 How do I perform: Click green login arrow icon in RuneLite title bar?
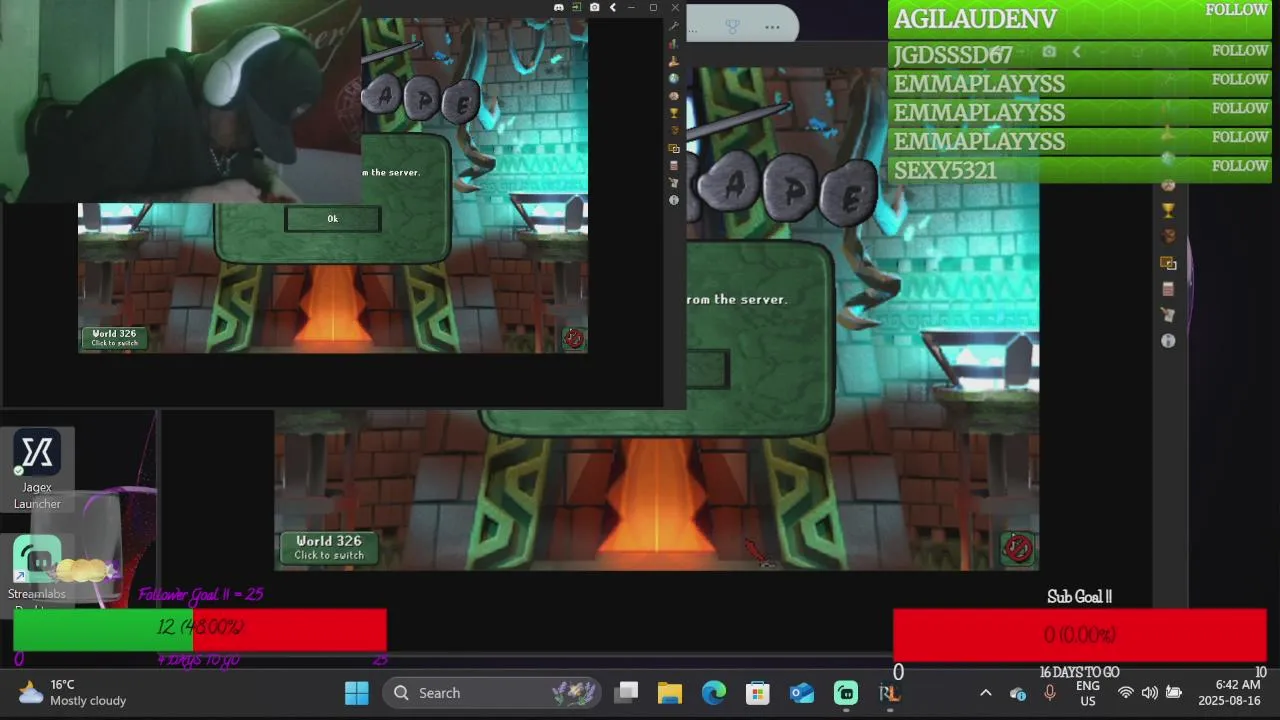(x=576, y=7)
